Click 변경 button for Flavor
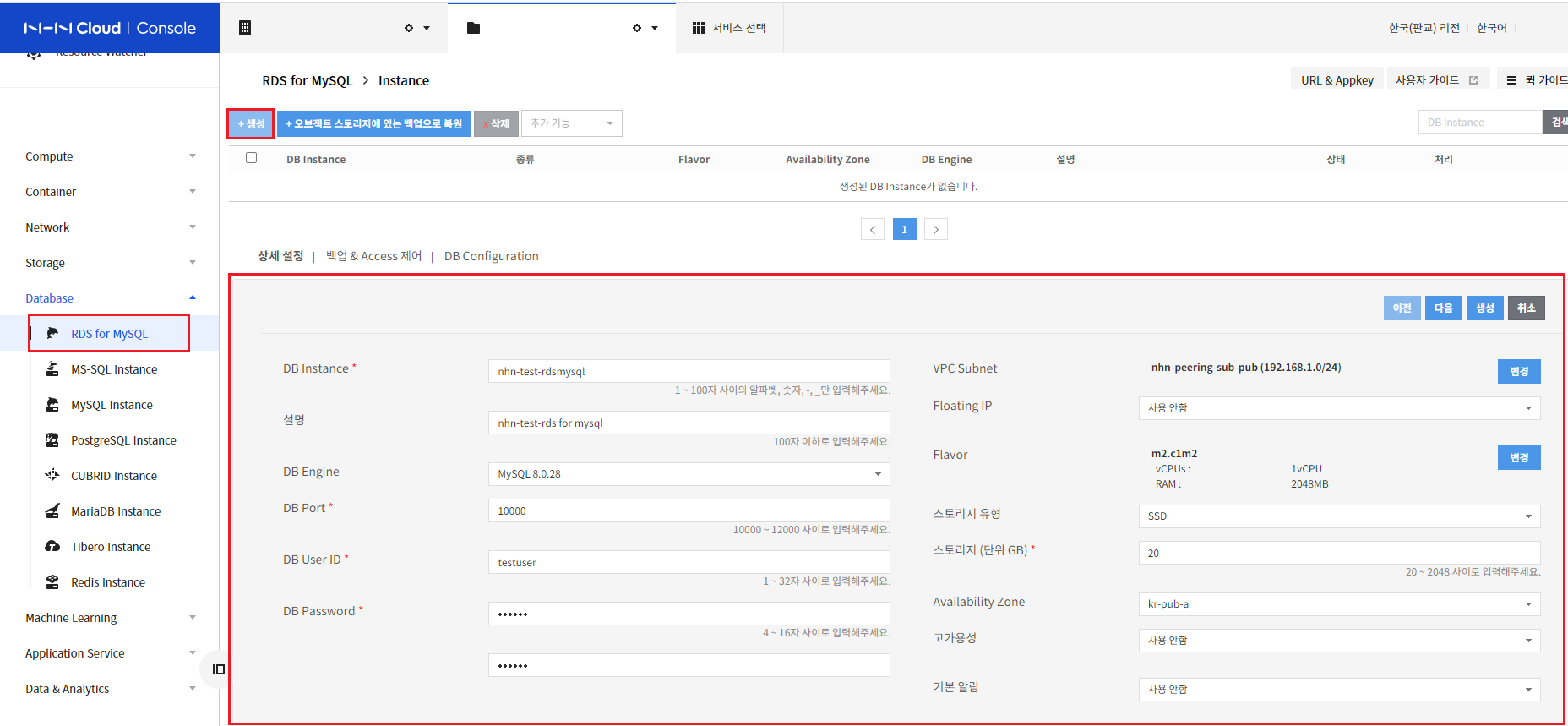This screenshot has width=1568, height=726. (x=1519, y=458)
